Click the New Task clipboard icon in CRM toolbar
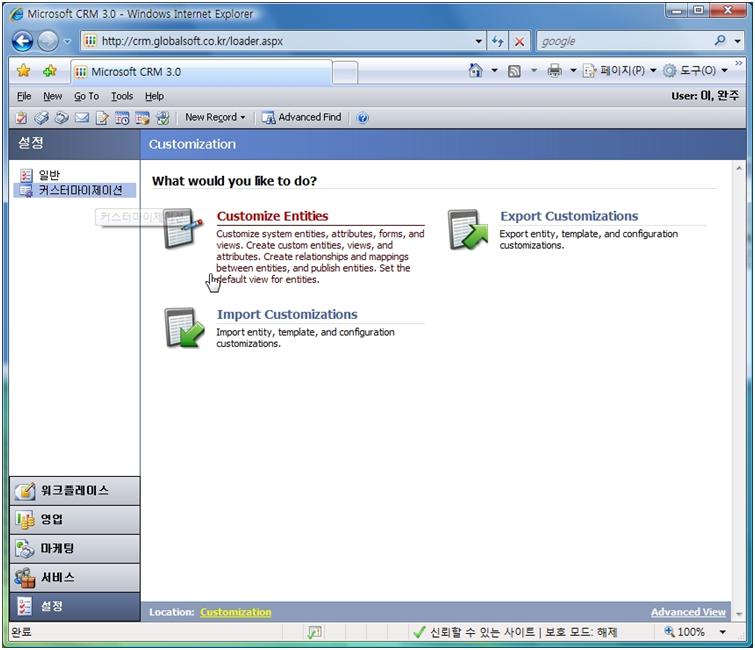Image resolution: width=755 pixels, height=650 pixels. point(21,117)
